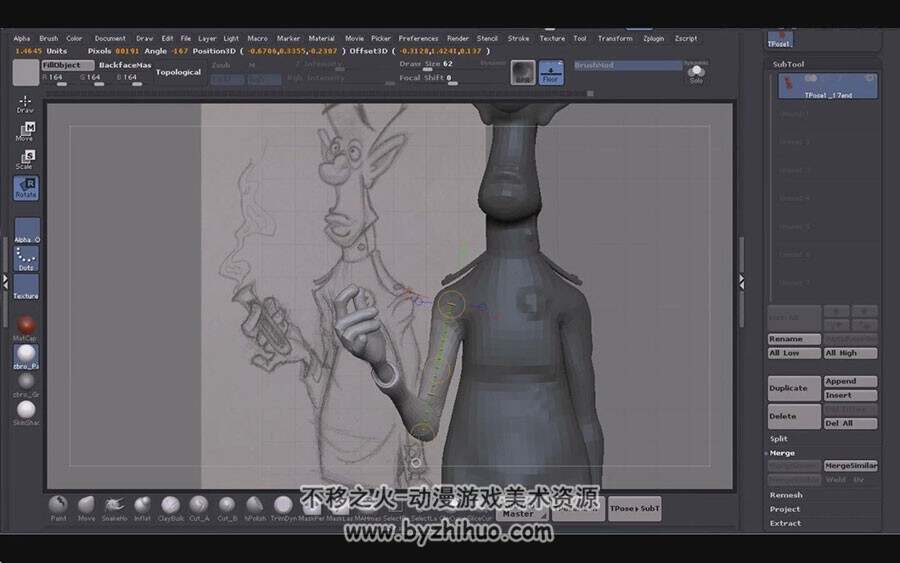Expand the Extract section

[x=785, y=523]
